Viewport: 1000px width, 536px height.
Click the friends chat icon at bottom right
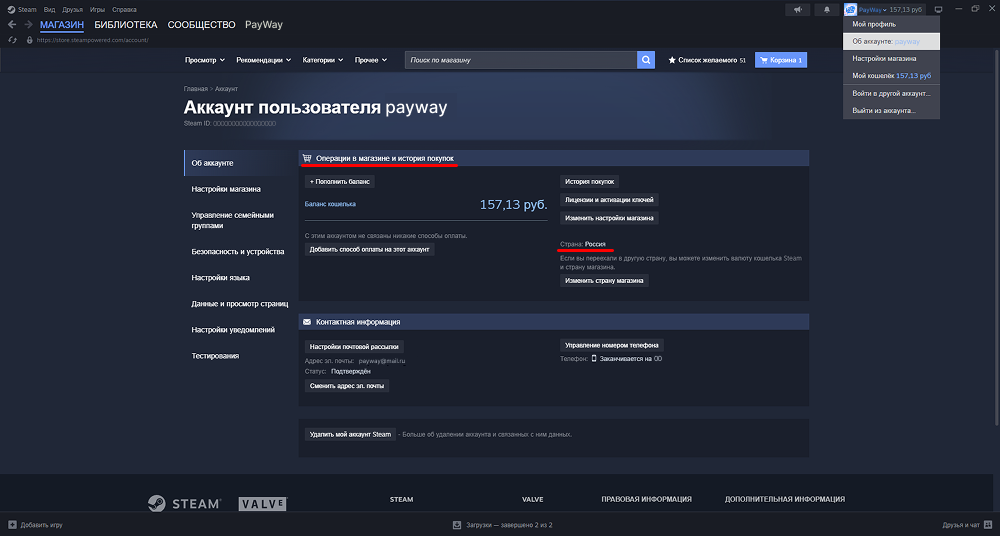[x=989, y=525]
